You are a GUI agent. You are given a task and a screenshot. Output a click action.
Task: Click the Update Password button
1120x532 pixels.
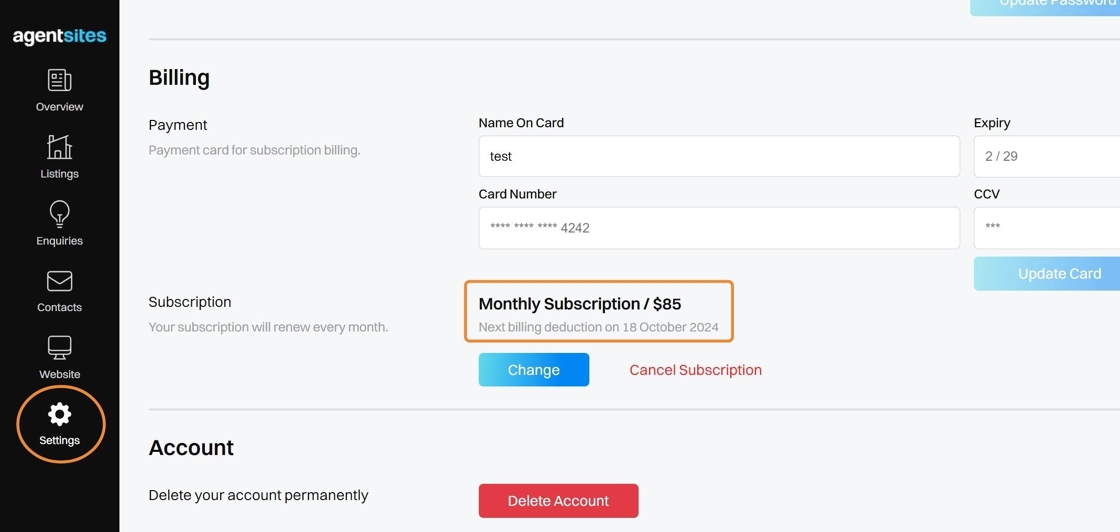point(1045,5)
